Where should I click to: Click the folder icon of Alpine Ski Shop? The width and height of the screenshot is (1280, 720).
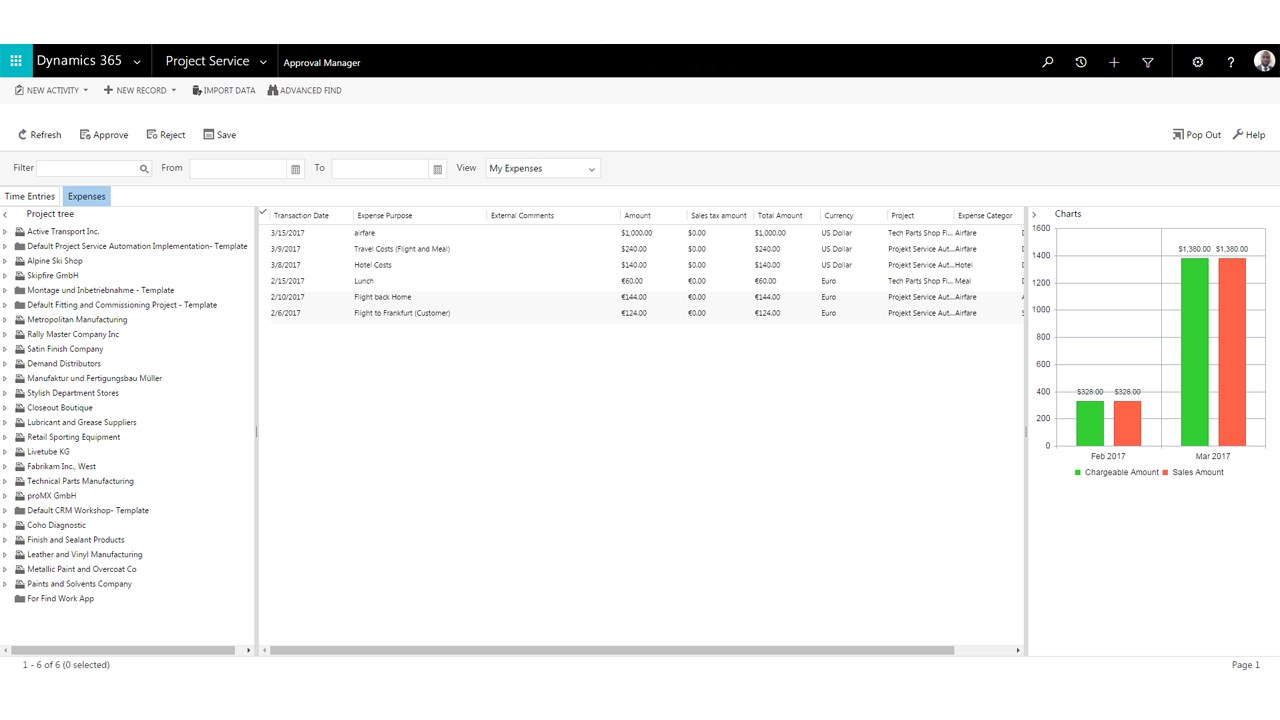pyautogui.click(x=20, y=261)
